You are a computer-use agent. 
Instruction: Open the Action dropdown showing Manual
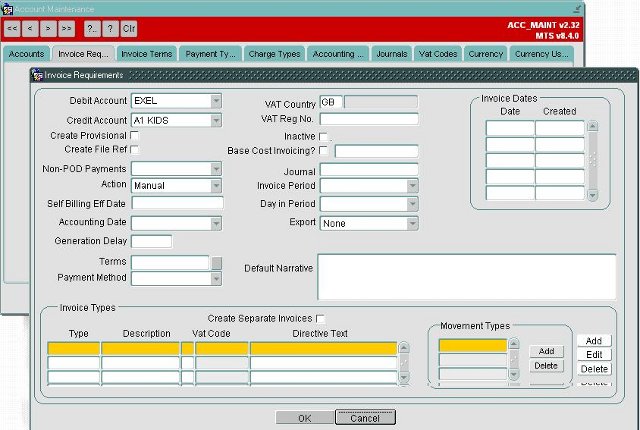216,186
